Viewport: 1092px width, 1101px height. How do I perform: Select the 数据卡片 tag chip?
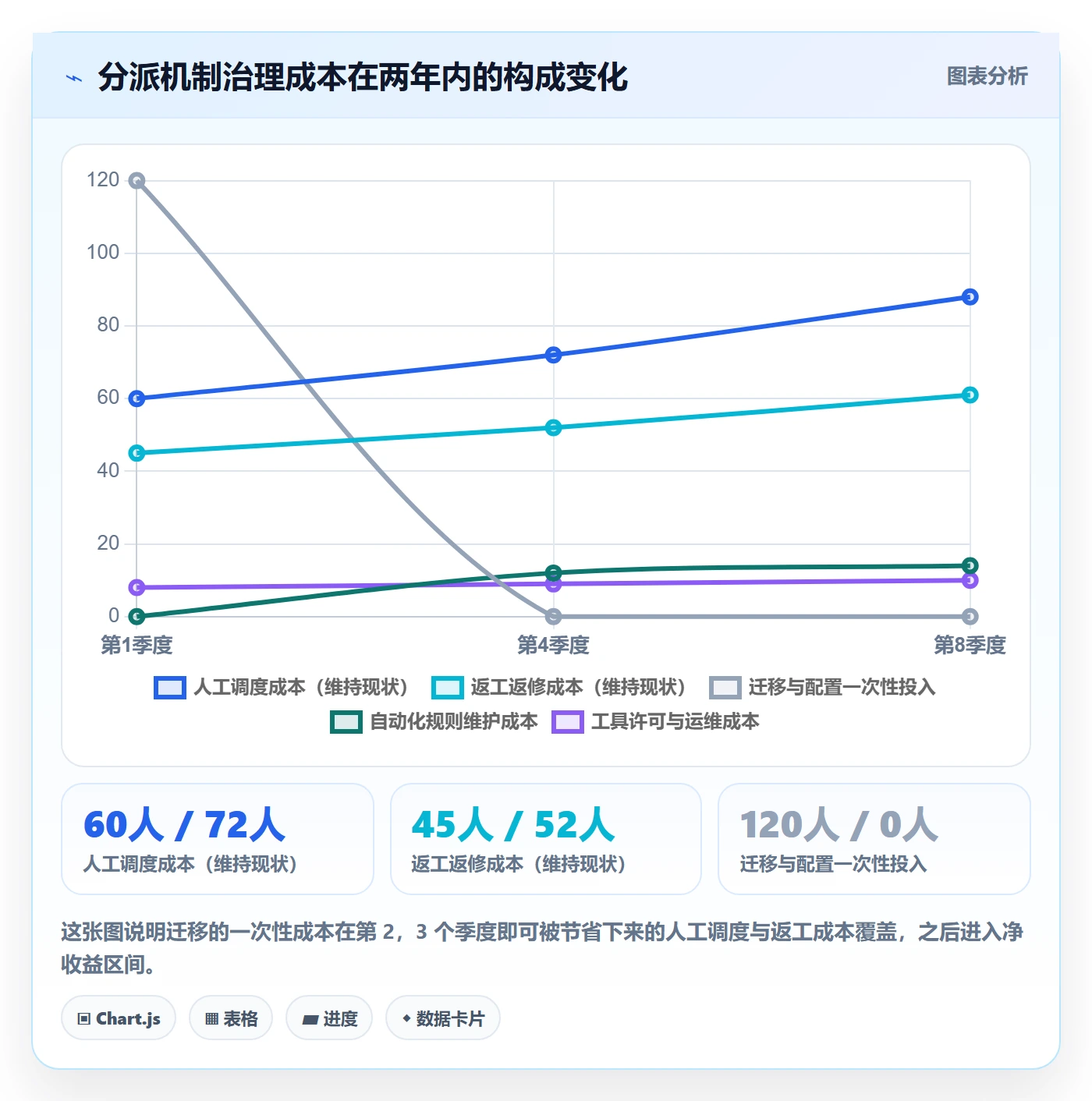[443, 1018]
